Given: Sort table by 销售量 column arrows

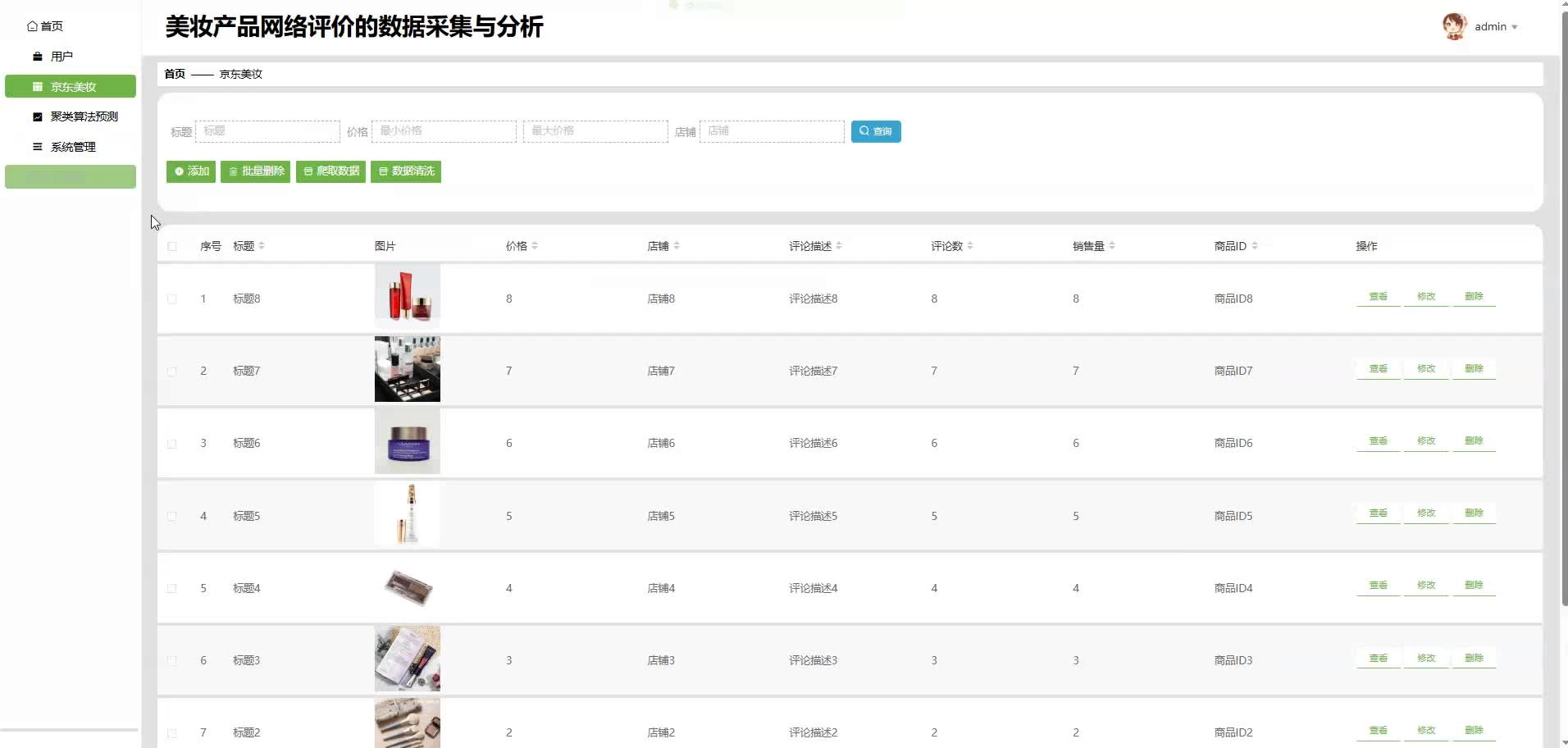Looking at the screenshot, I should [1112, 246].
